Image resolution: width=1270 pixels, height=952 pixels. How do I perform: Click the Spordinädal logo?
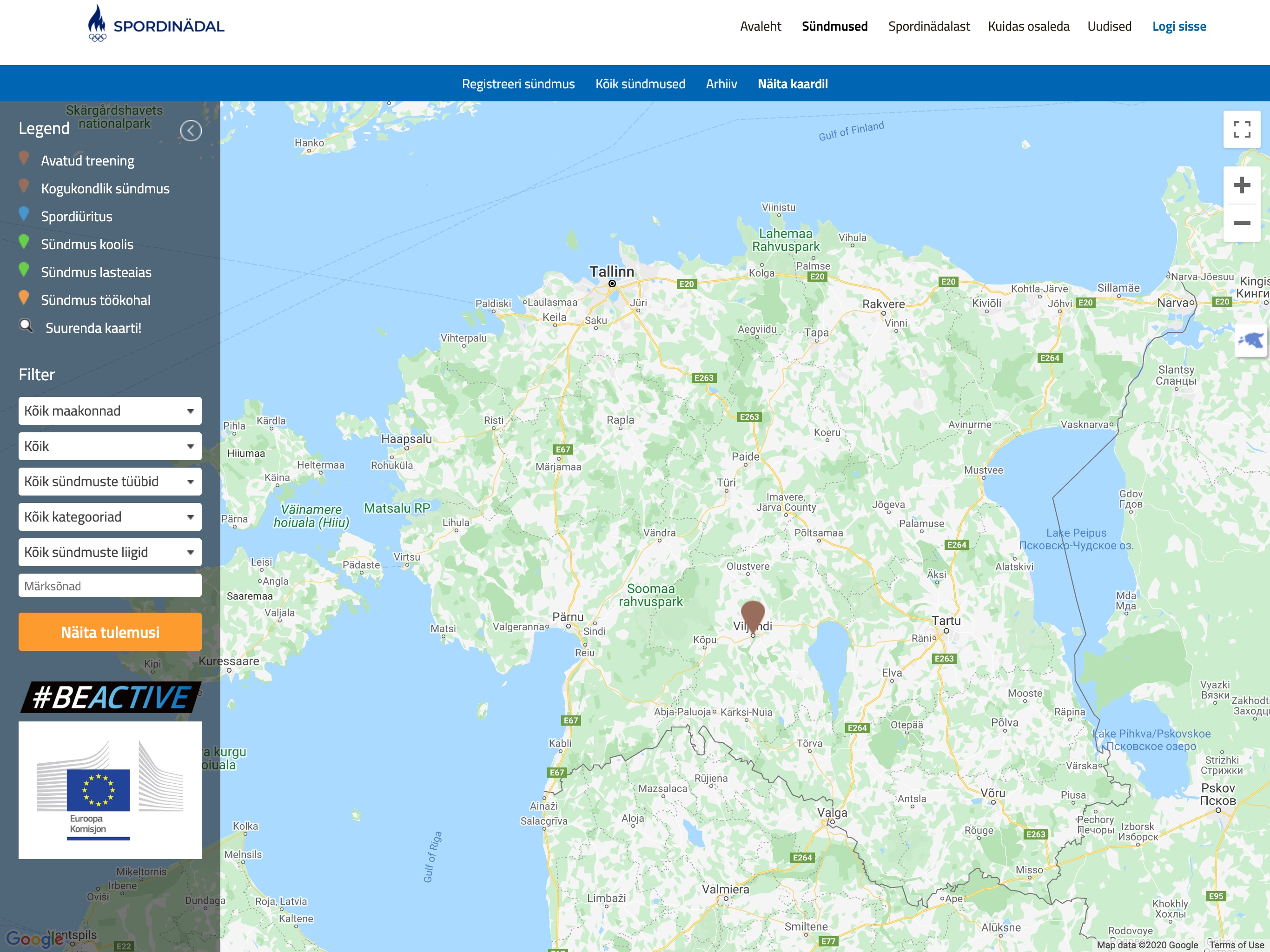(x=156, y=24)
